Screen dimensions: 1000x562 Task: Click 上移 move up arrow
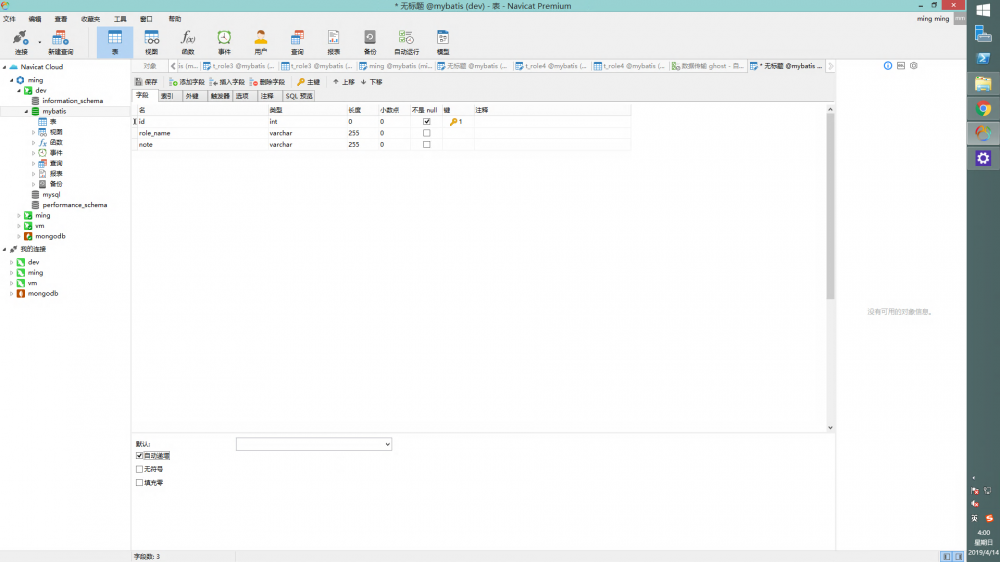pyautogui.click(x=343, y=82)
